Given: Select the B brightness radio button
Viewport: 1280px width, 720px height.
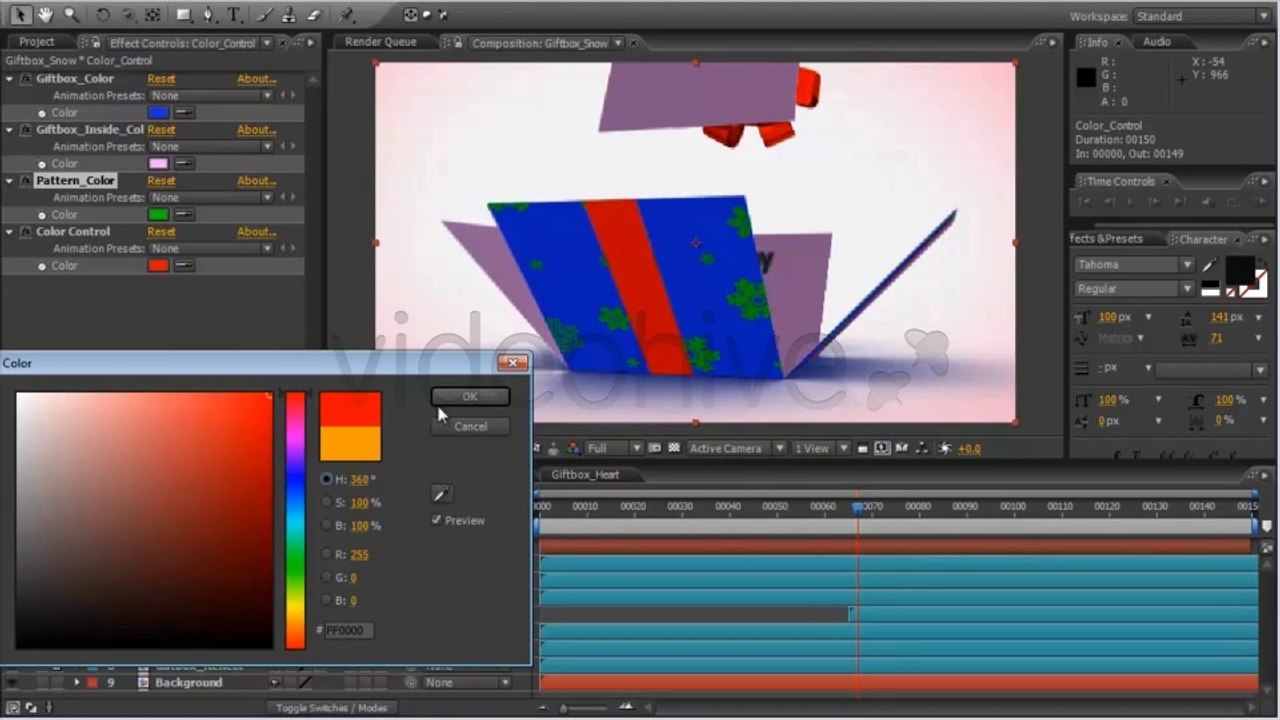Looking at the screenshot, I should tap(327, 525).
